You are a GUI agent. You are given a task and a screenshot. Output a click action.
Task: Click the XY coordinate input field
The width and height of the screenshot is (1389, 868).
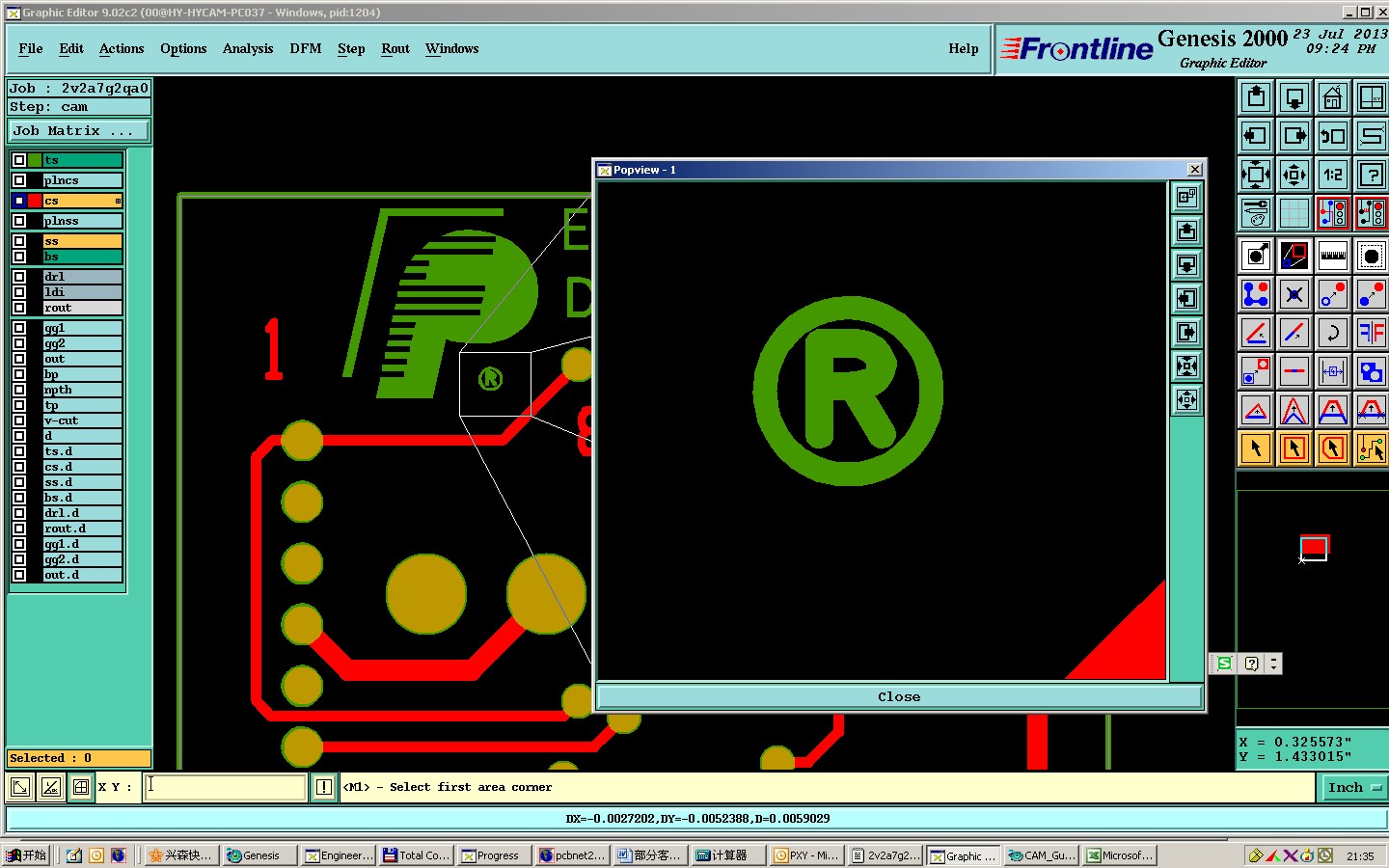tap(226, 787)
